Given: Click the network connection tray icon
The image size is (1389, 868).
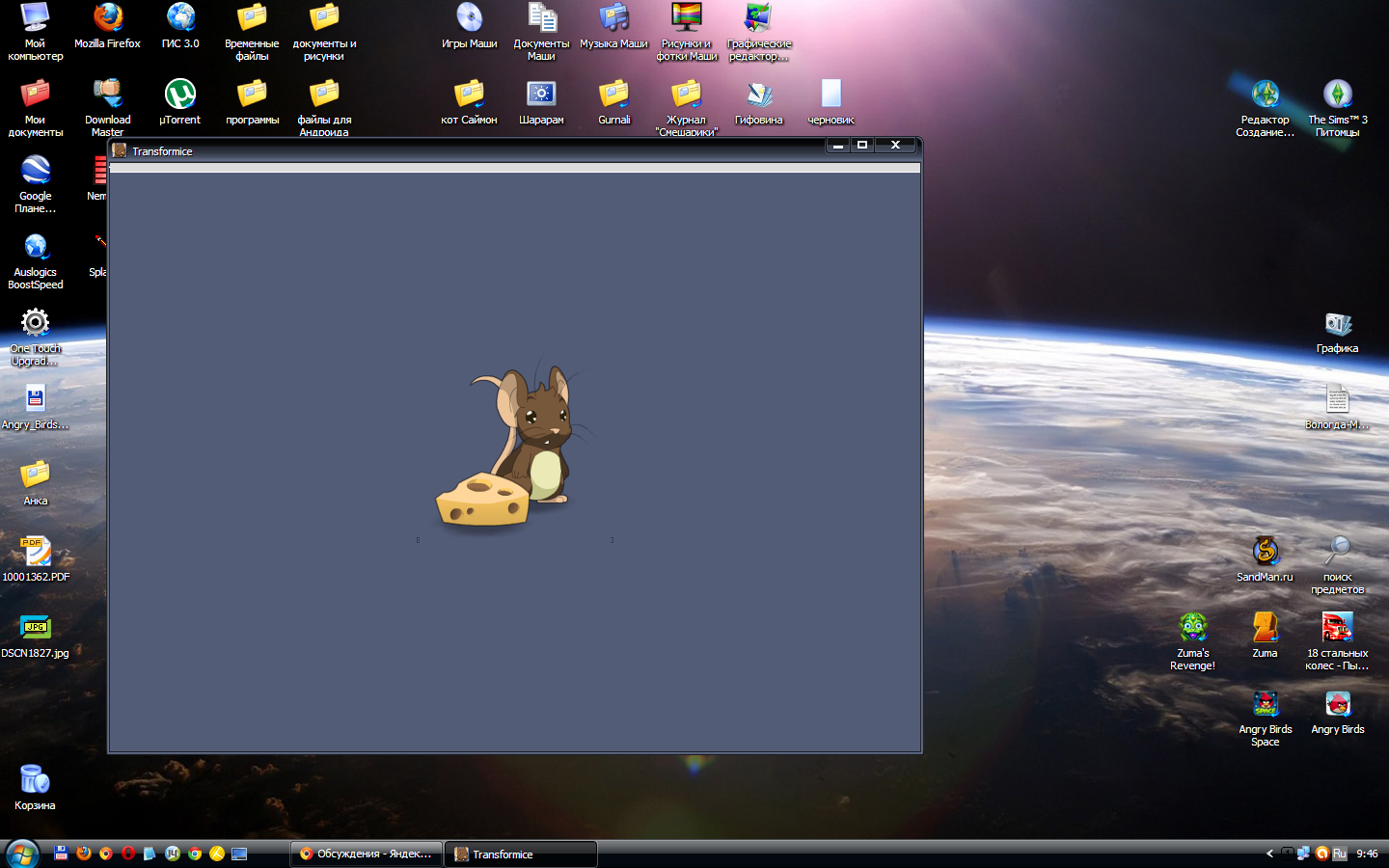Looking at the screenshot, I should pyautogui.click(x=1304, y=854).
